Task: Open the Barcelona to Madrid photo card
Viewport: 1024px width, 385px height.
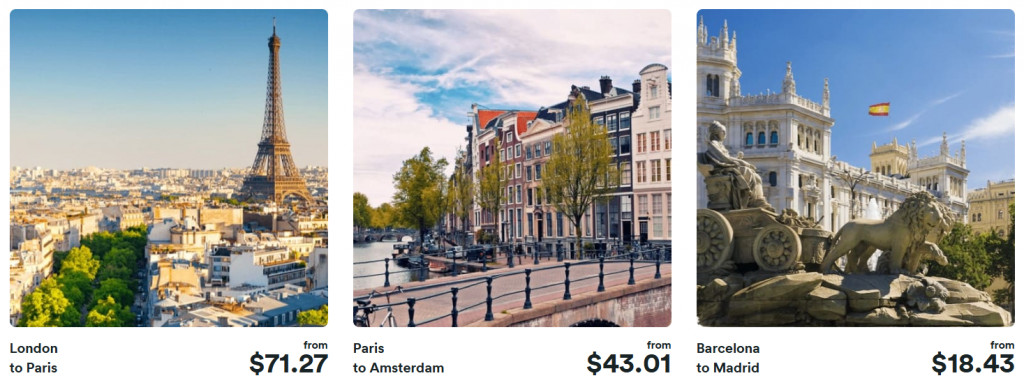Action: click(x=856, y=168)
